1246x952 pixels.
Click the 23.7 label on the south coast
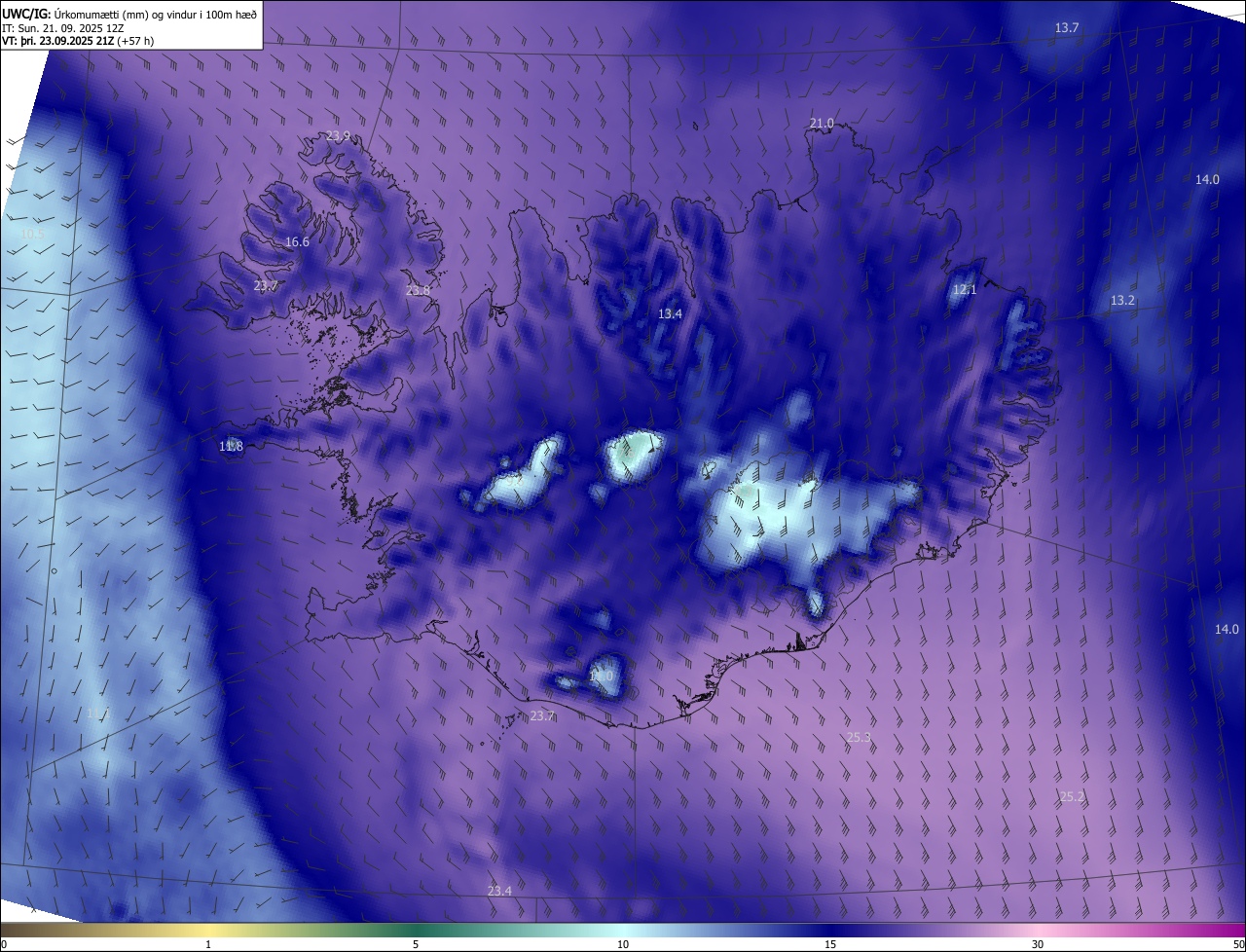(x=542, y=716)
